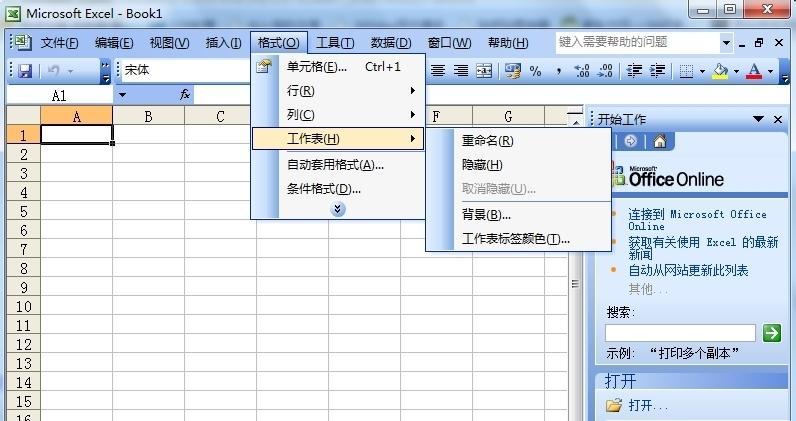The image size is (796, 421).
Task: Click the 其他... link in the task pane
Action: pos(648,289)
